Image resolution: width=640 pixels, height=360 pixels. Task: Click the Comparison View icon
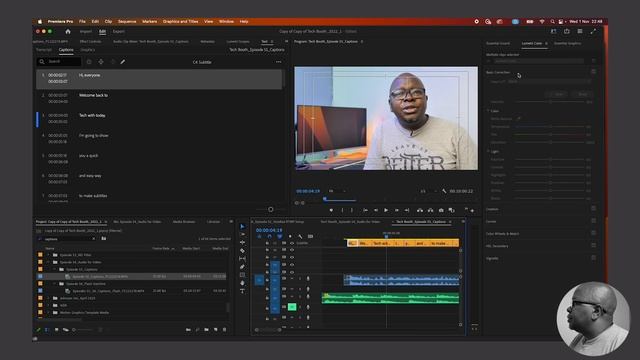pyautogui.click(x=451, y=210)
